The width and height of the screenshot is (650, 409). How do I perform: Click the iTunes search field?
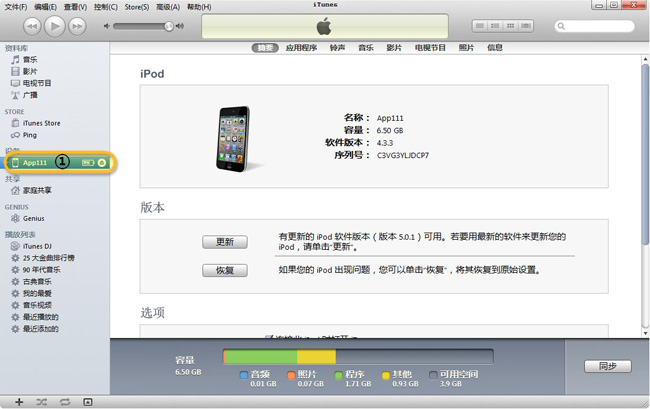[594, 26]
